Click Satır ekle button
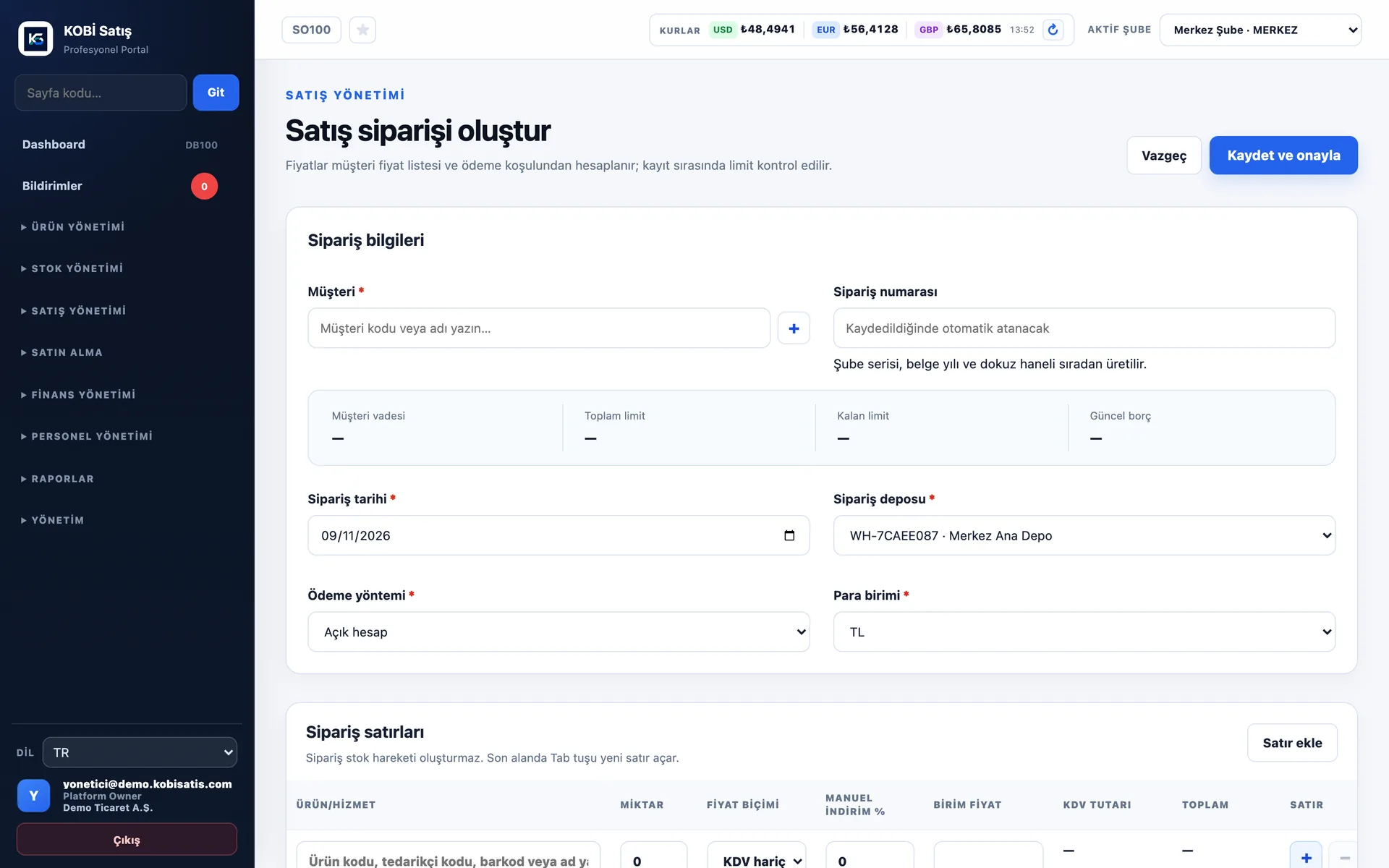 tap(1292, 743)
